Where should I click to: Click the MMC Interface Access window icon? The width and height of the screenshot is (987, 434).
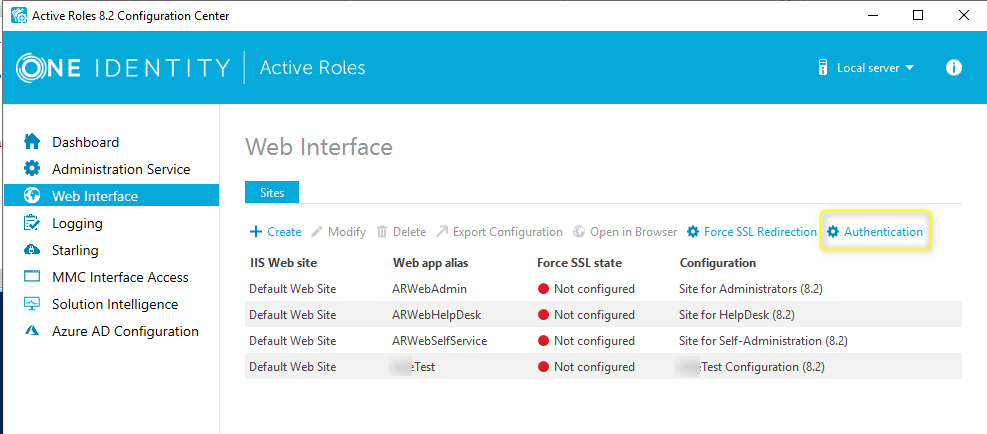(x=31, y=277)
